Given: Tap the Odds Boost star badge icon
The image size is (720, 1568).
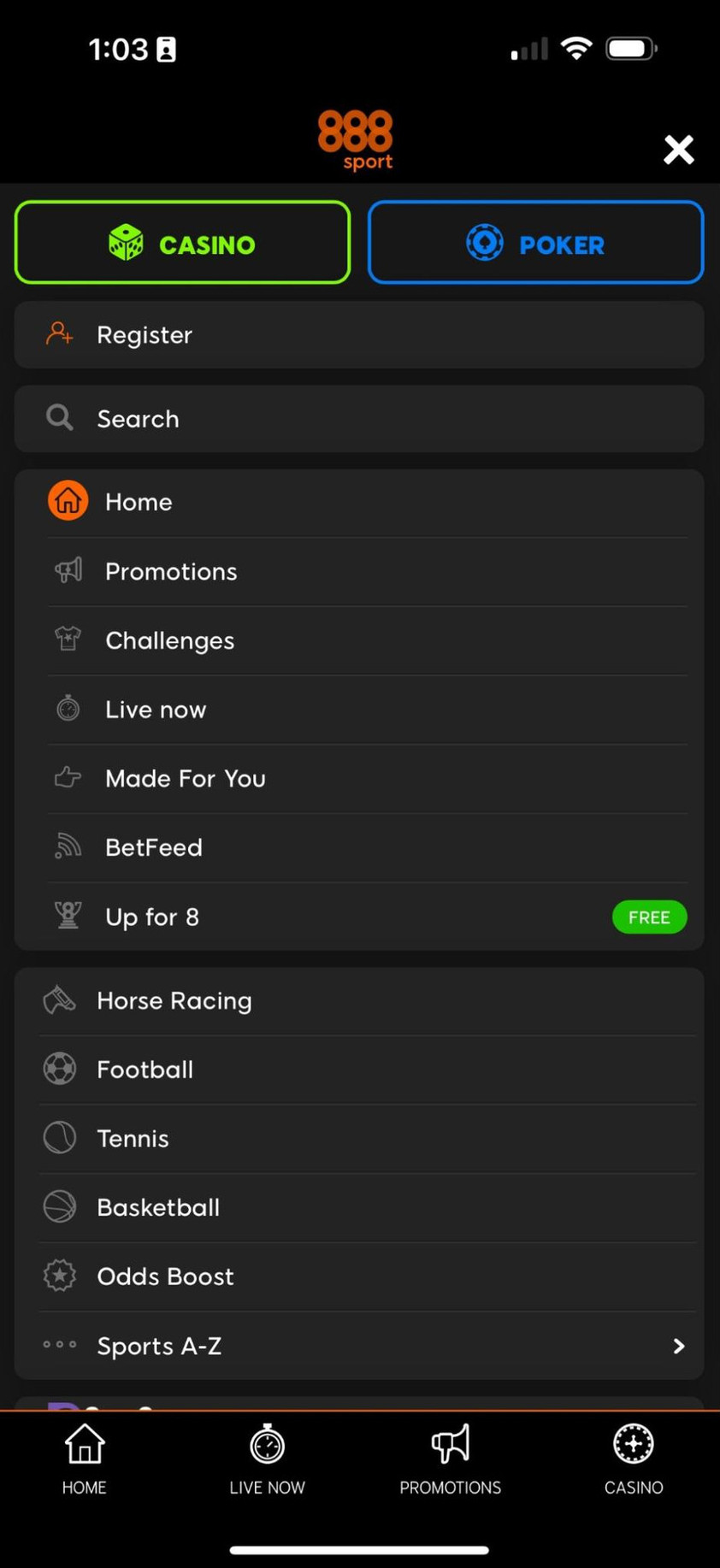Looking at the screenshot, I should tap(60, 1276).
